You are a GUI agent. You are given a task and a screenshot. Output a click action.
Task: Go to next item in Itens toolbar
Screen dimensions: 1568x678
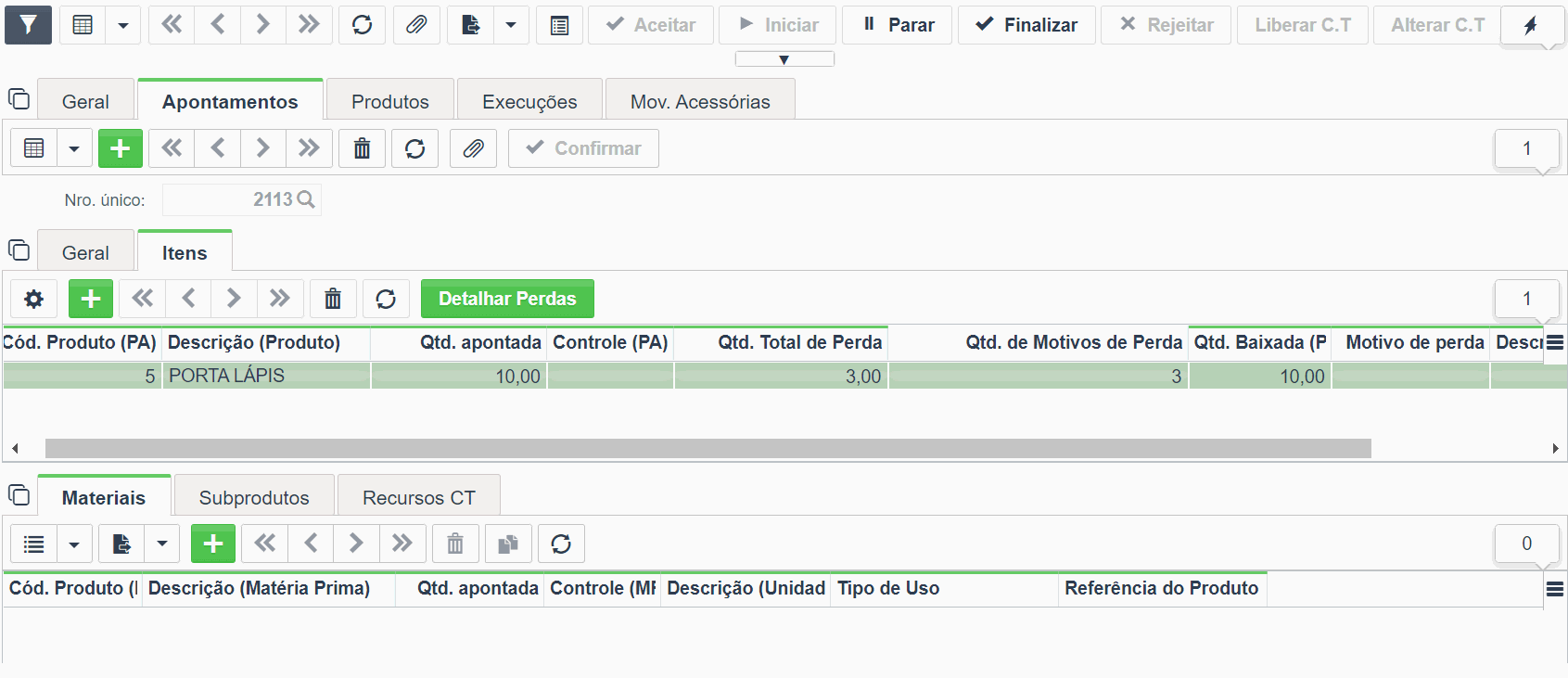234,299
